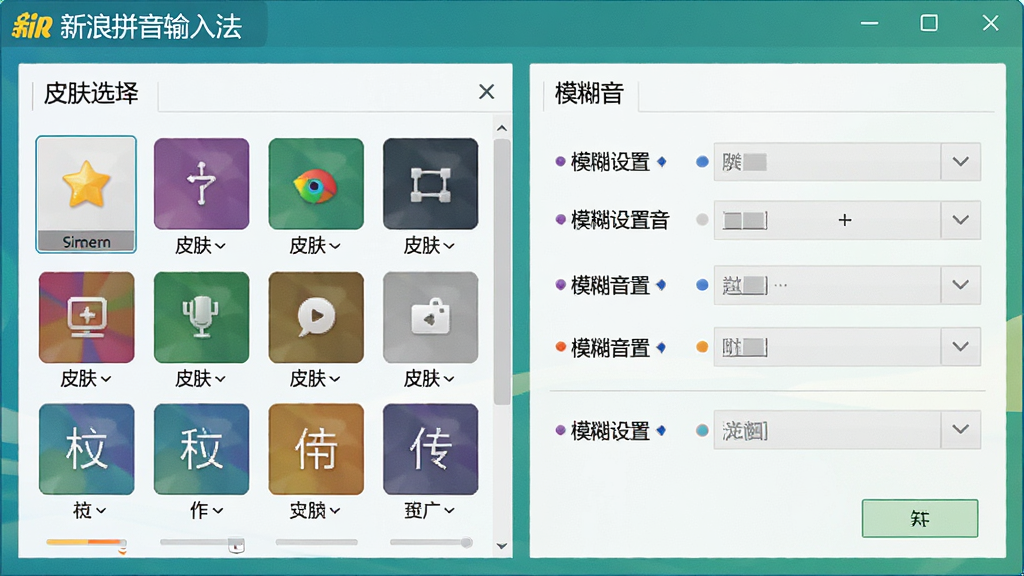Screen dimensions: 1024x576
Task: Choose the purple USB symbol skin
Action: pos(201,184)
